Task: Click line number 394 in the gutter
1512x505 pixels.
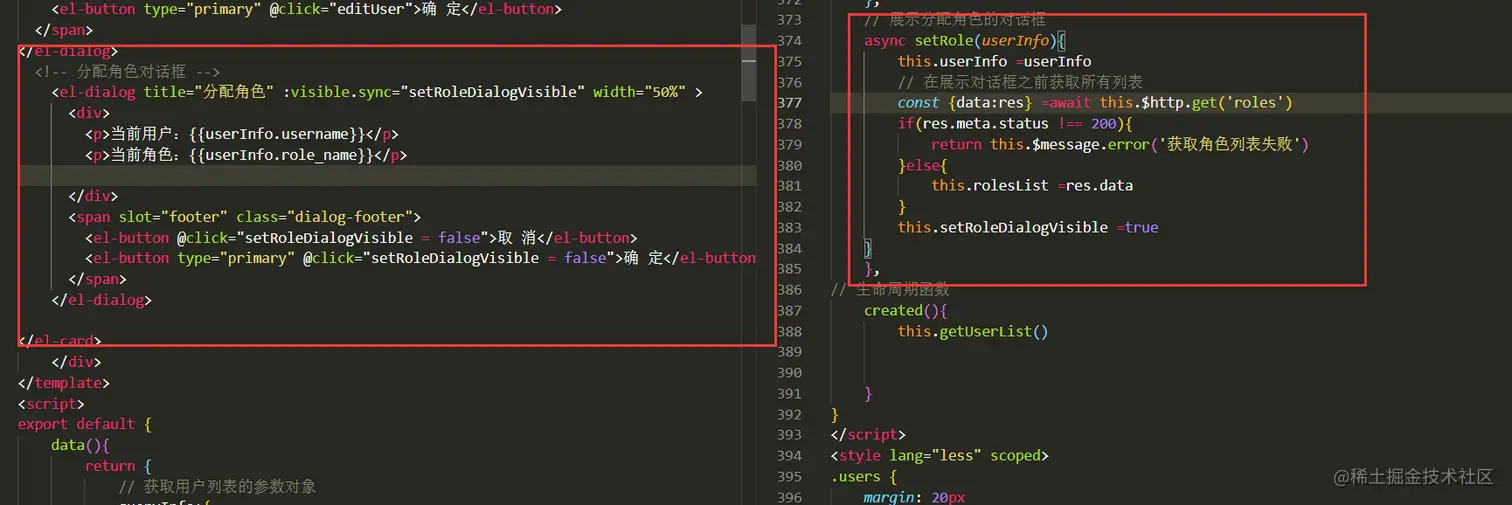Action: [x=789, y=455]
